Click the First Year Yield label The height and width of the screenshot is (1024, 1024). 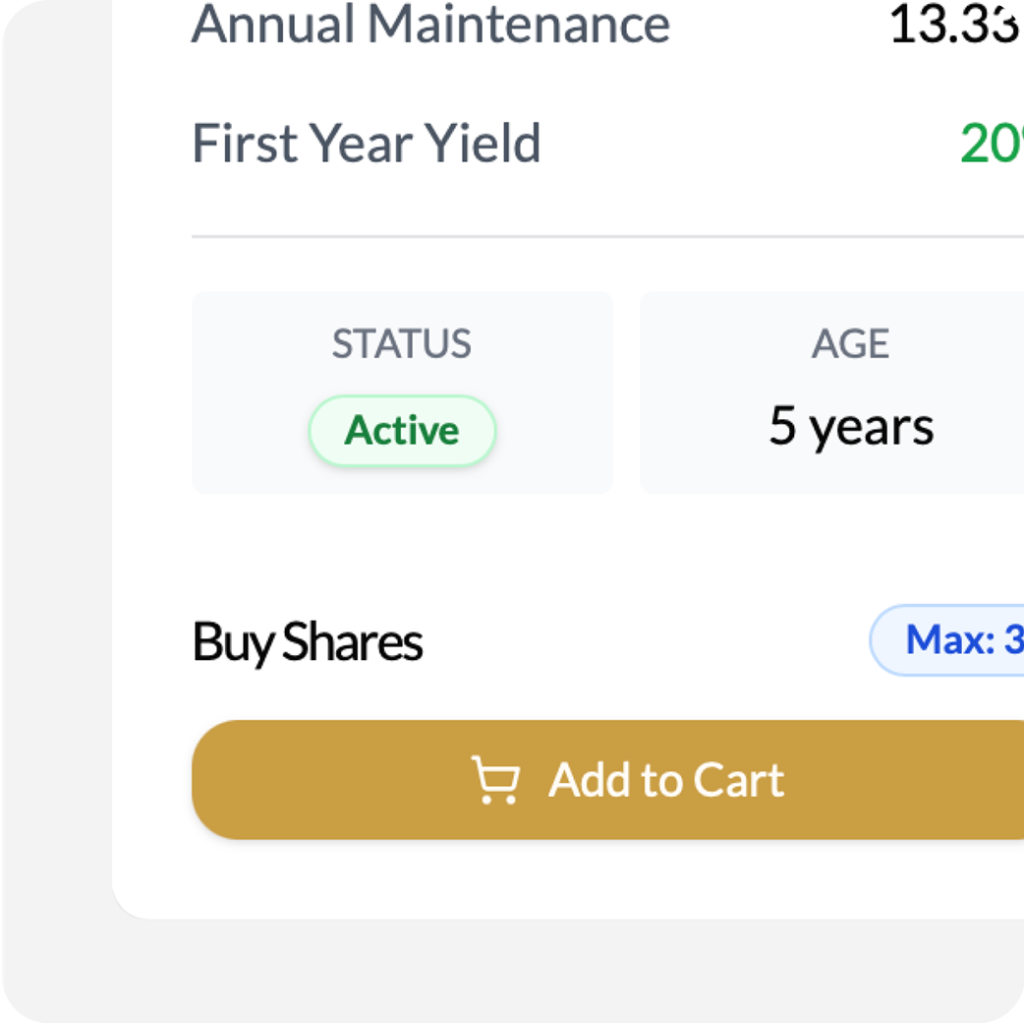[x=366, y=144]
